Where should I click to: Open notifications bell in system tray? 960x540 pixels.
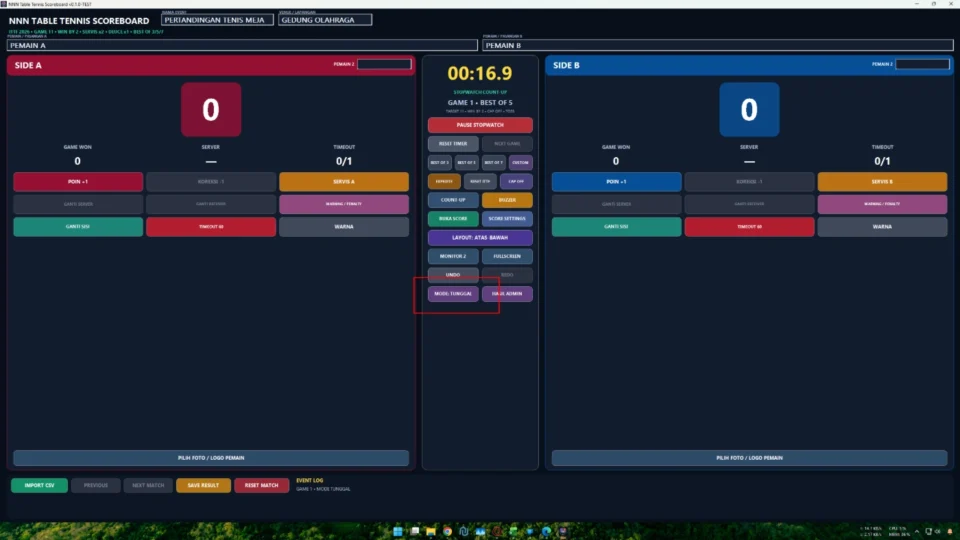[x=950, y=531]
